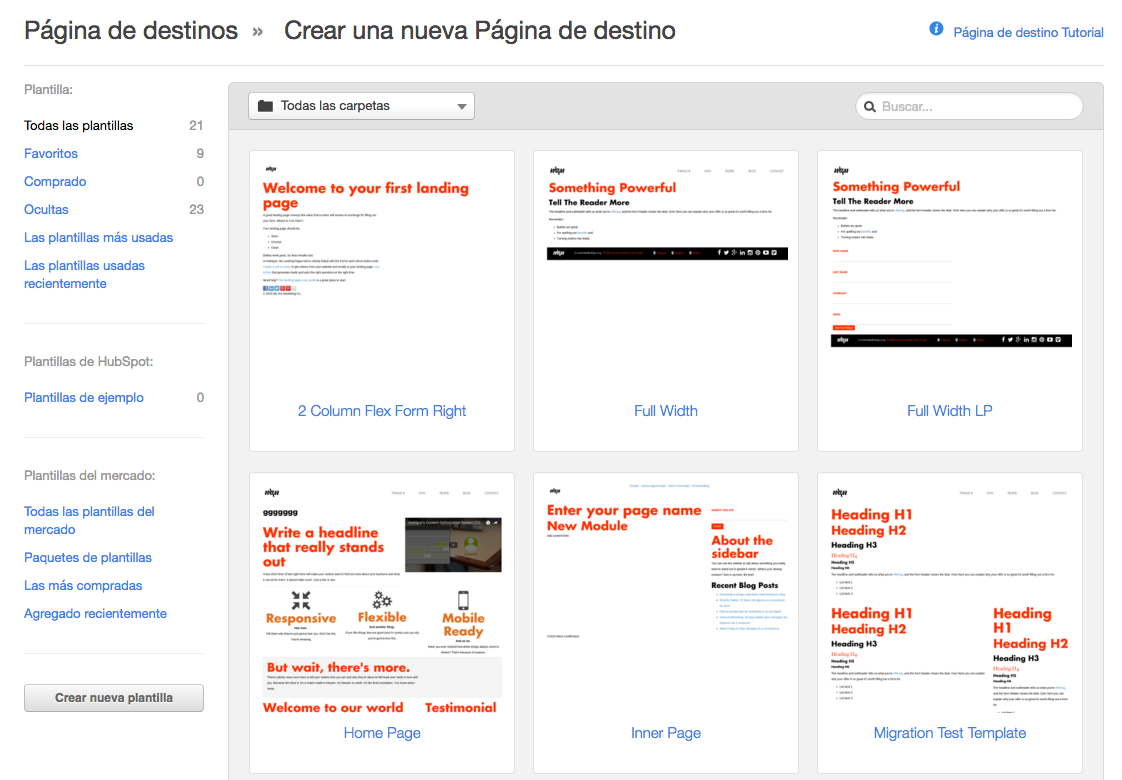Viewport: 1122px width, 780px height.
Task: Open Página de destino Tutorial link
Action: [1028, 32]
